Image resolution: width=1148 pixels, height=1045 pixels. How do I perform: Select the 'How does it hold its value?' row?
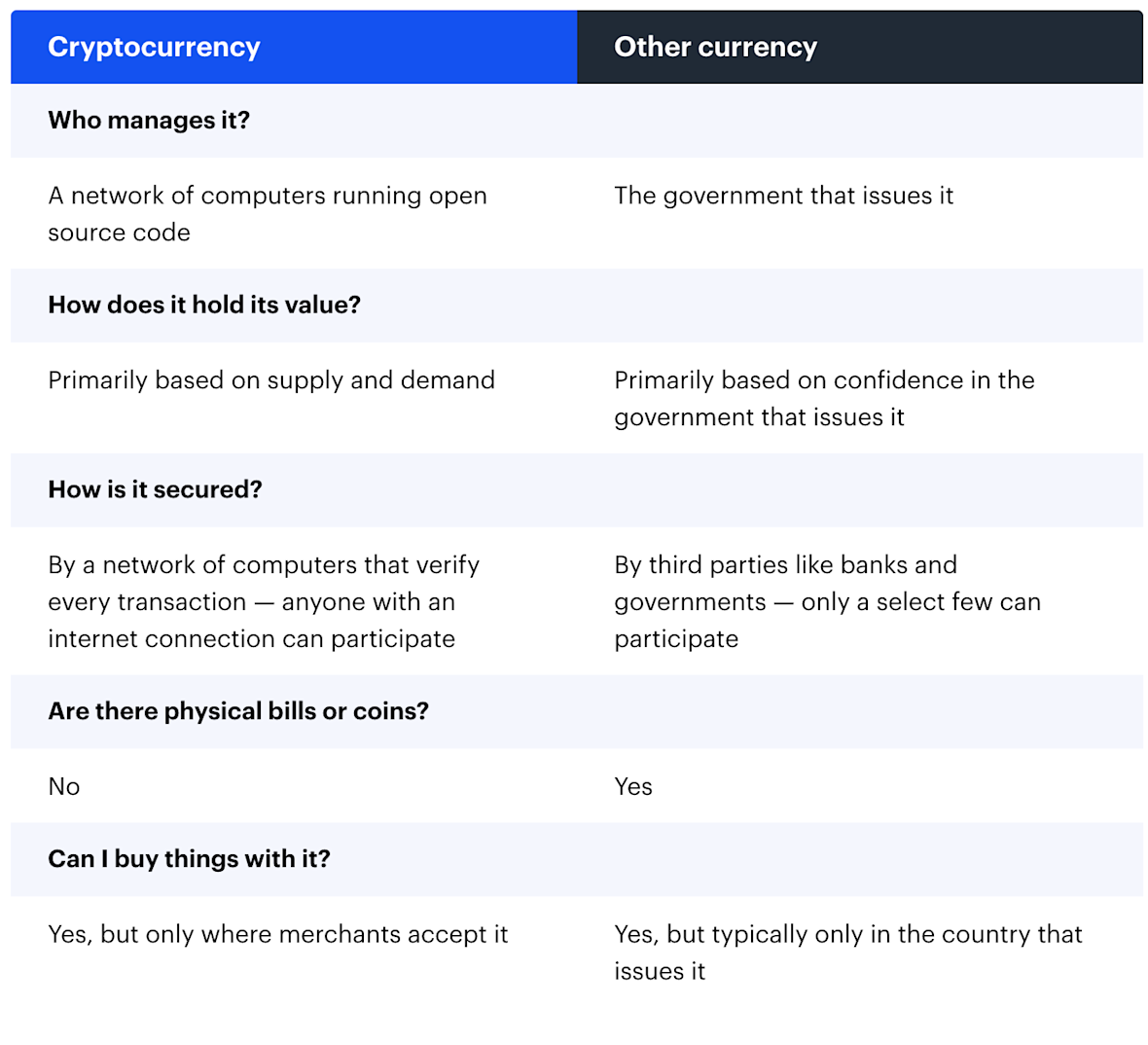coord(204,305)
